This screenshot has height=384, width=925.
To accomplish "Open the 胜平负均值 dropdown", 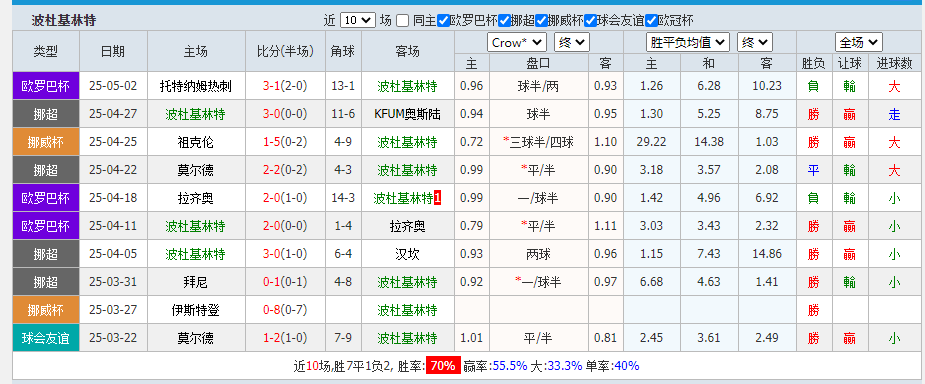I will point(688,42).
